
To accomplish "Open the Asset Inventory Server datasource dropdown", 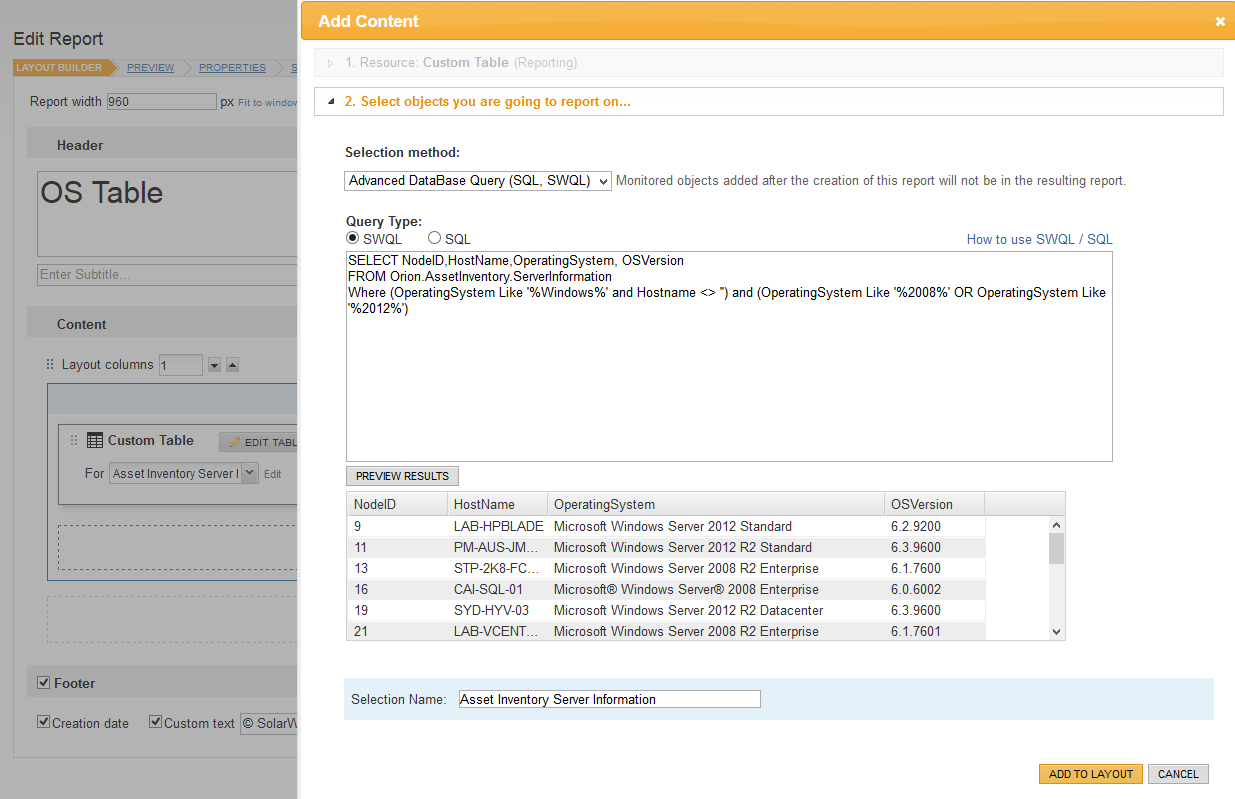I will pos(250,473).
